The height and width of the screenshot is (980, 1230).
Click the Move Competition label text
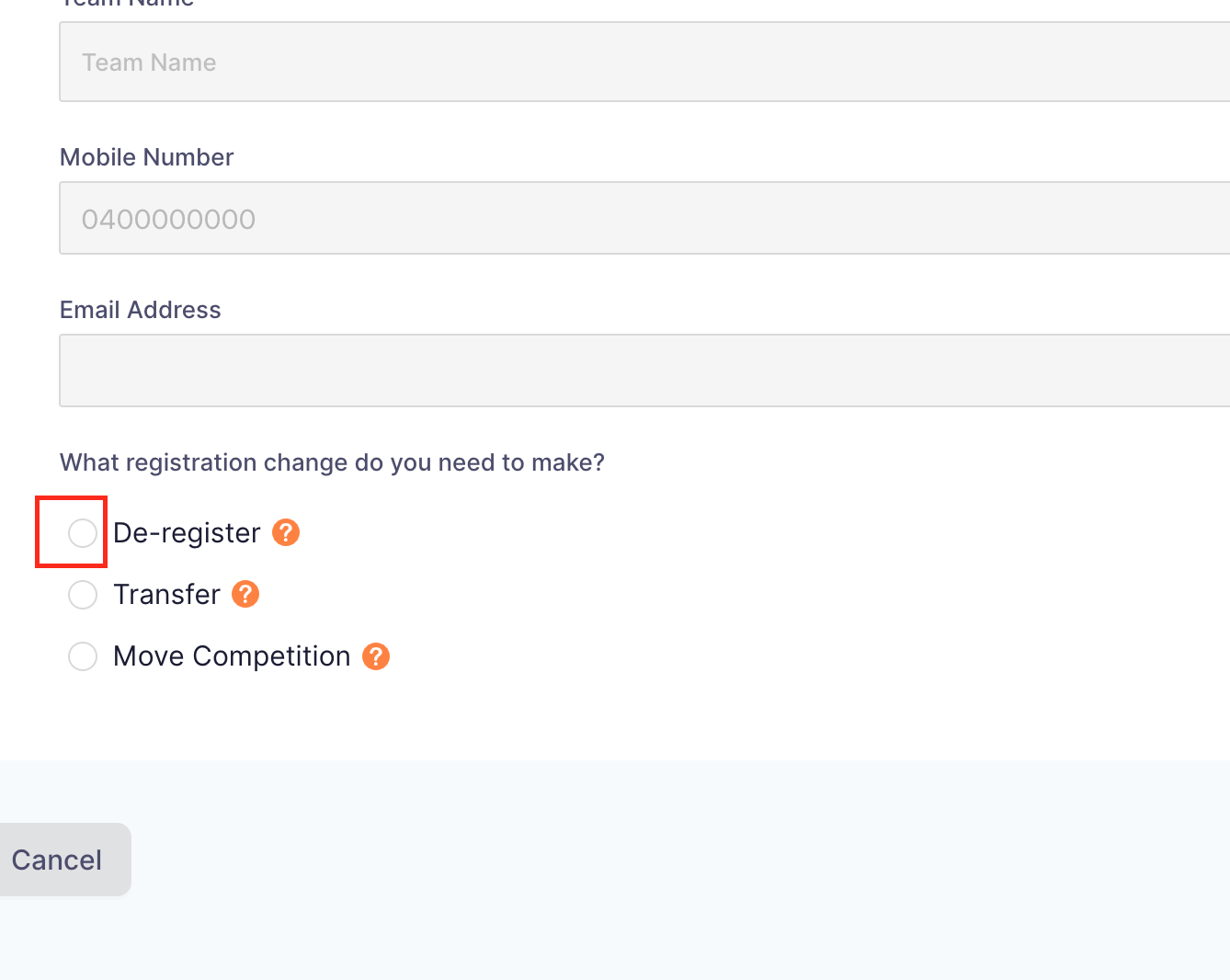click(232, 656)
